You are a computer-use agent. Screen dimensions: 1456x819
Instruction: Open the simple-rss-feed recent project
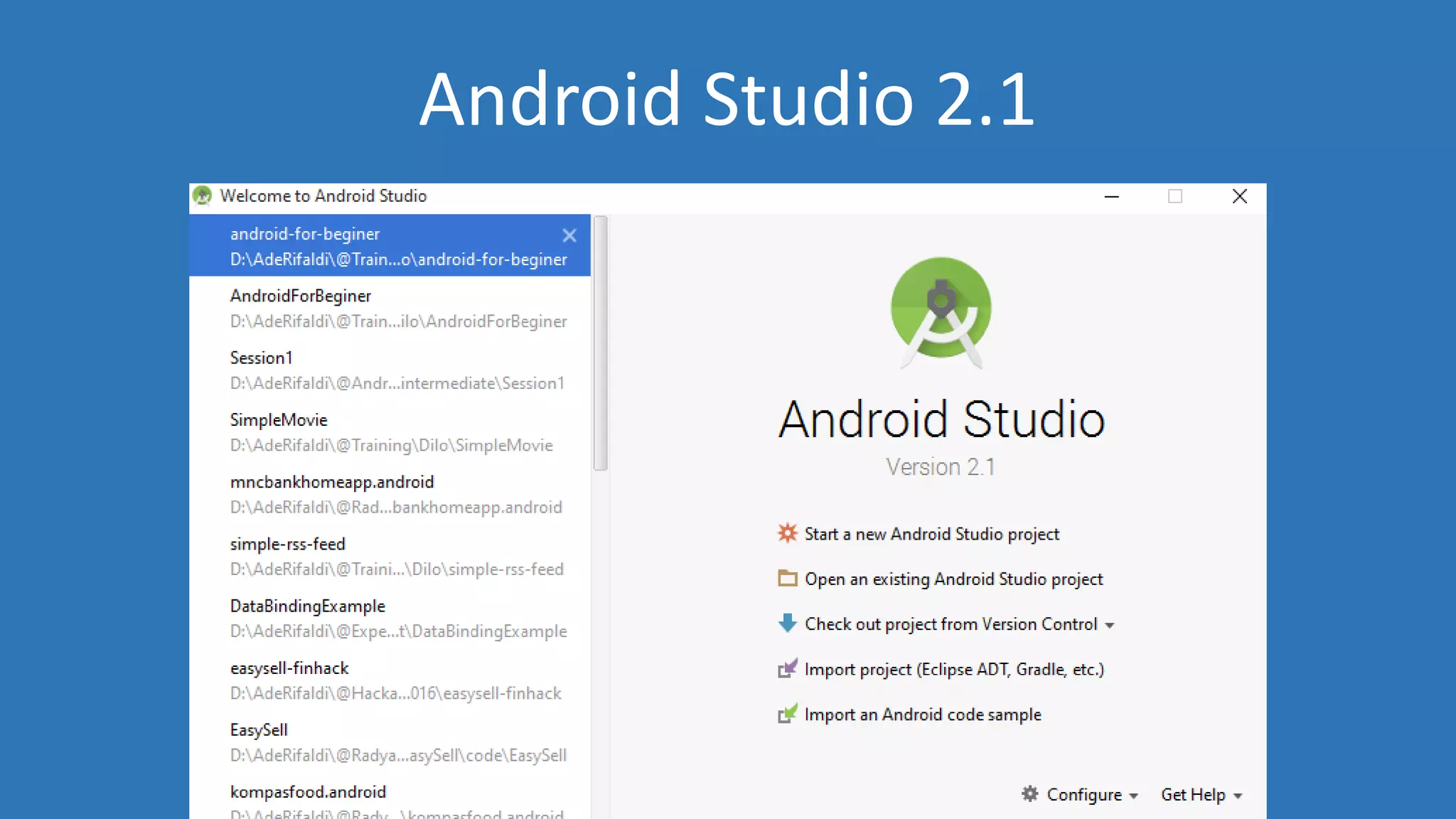pos(390,556)
